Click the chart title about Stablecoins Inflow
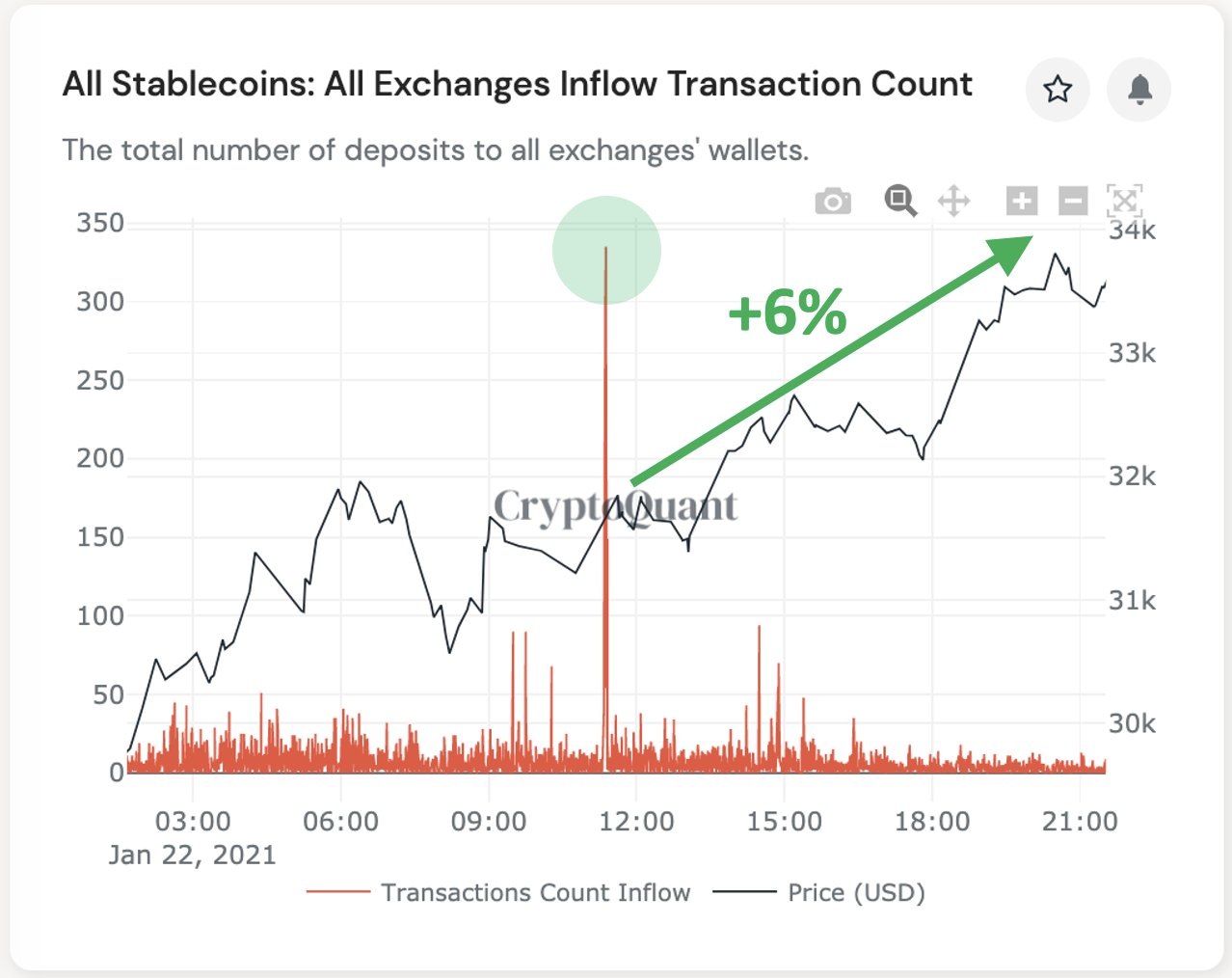The width and height of the screenshot is (1232, 978). pyautogui.click(x=517, y=85)
